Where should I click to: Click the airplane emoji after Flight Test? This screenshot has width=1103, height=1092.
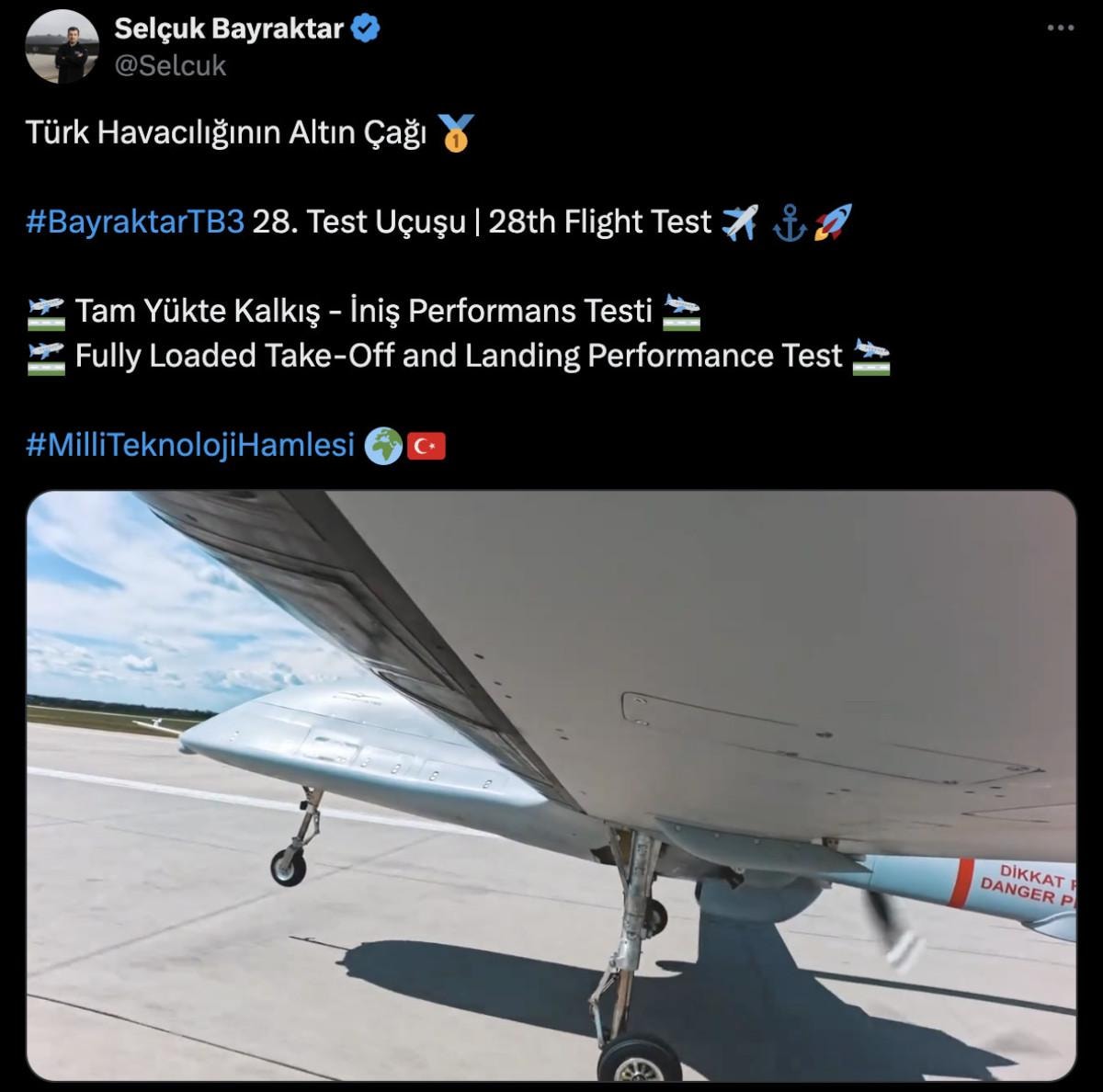[740, 222]
